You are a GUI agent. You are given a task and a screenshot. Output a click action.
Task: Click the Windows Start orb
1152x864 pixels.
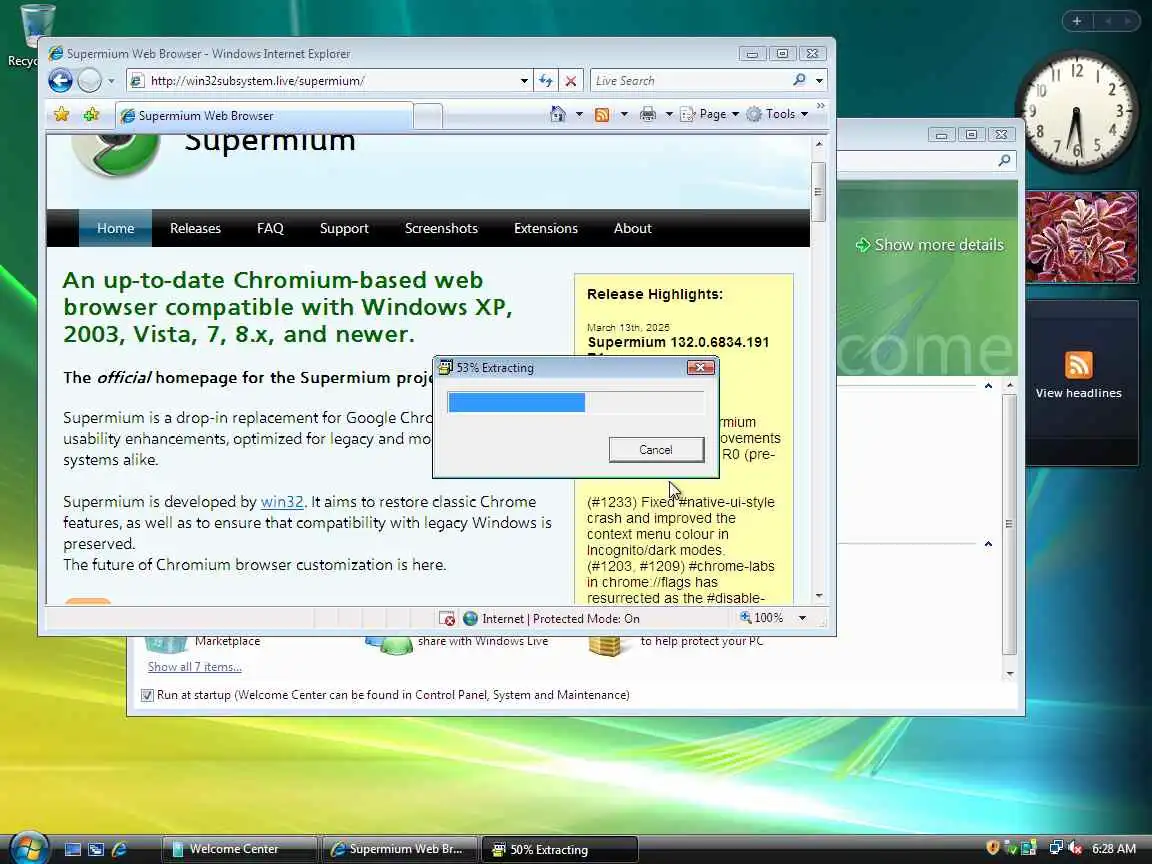28,849
